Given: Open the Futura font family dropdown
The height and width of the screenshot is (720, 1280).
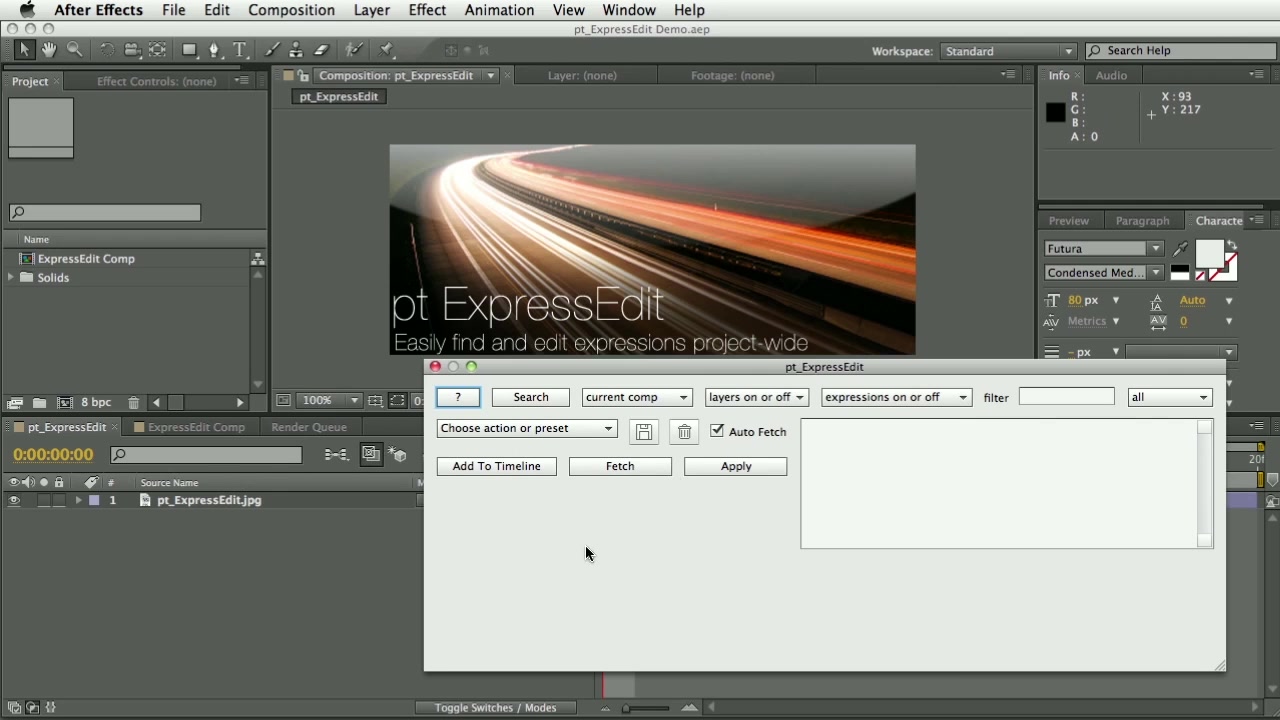Looking at the screenshot, I should point(1104,248).
